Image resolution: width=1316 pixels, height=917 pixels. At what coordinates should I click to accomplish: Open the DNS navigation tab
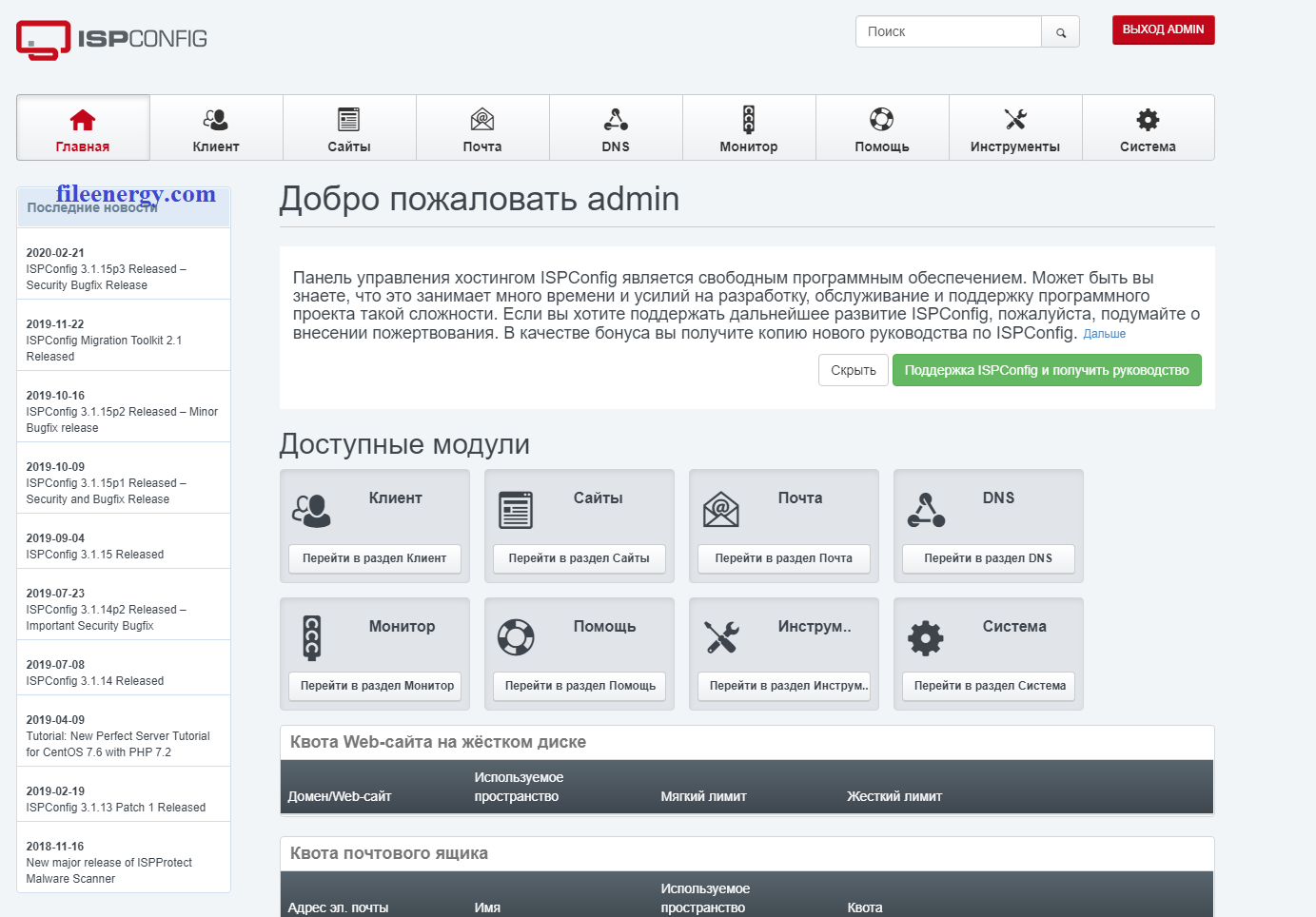[x=616, y=127]
